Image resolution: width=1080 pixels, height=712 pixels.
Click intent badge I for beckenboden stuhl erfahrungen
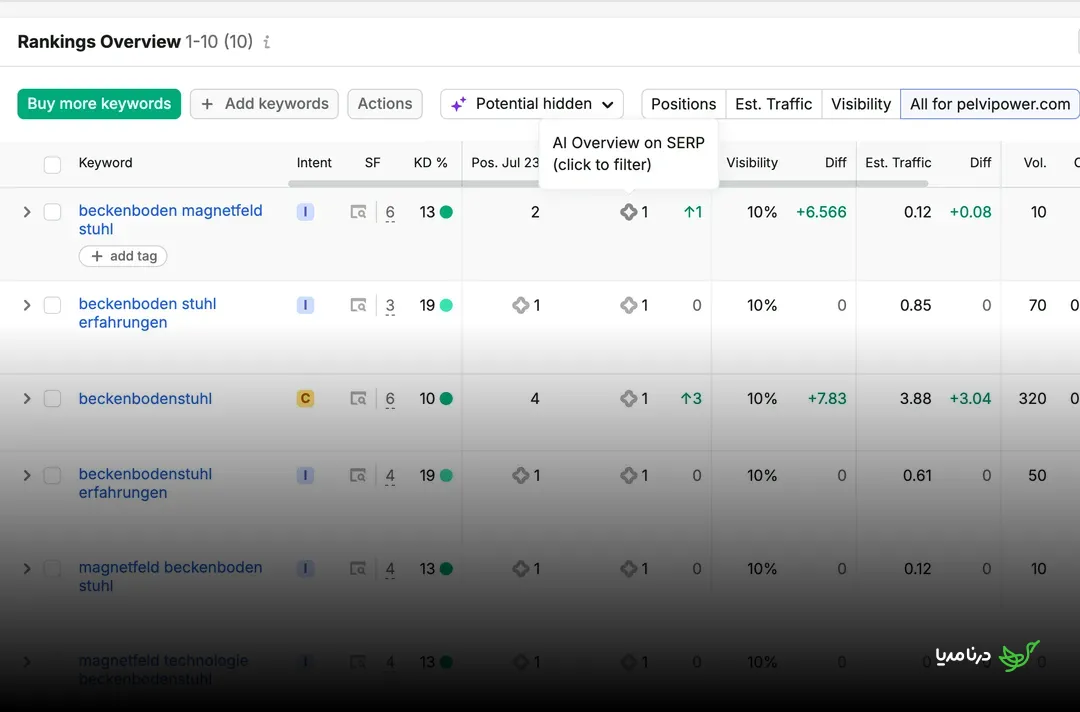pyautogui.click(x=305, y=305)
